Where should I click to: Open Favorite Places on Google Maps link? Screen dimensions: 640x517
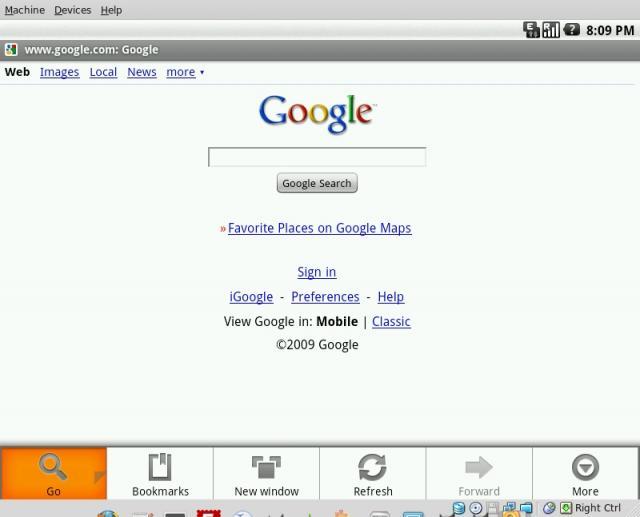point(320,228)
